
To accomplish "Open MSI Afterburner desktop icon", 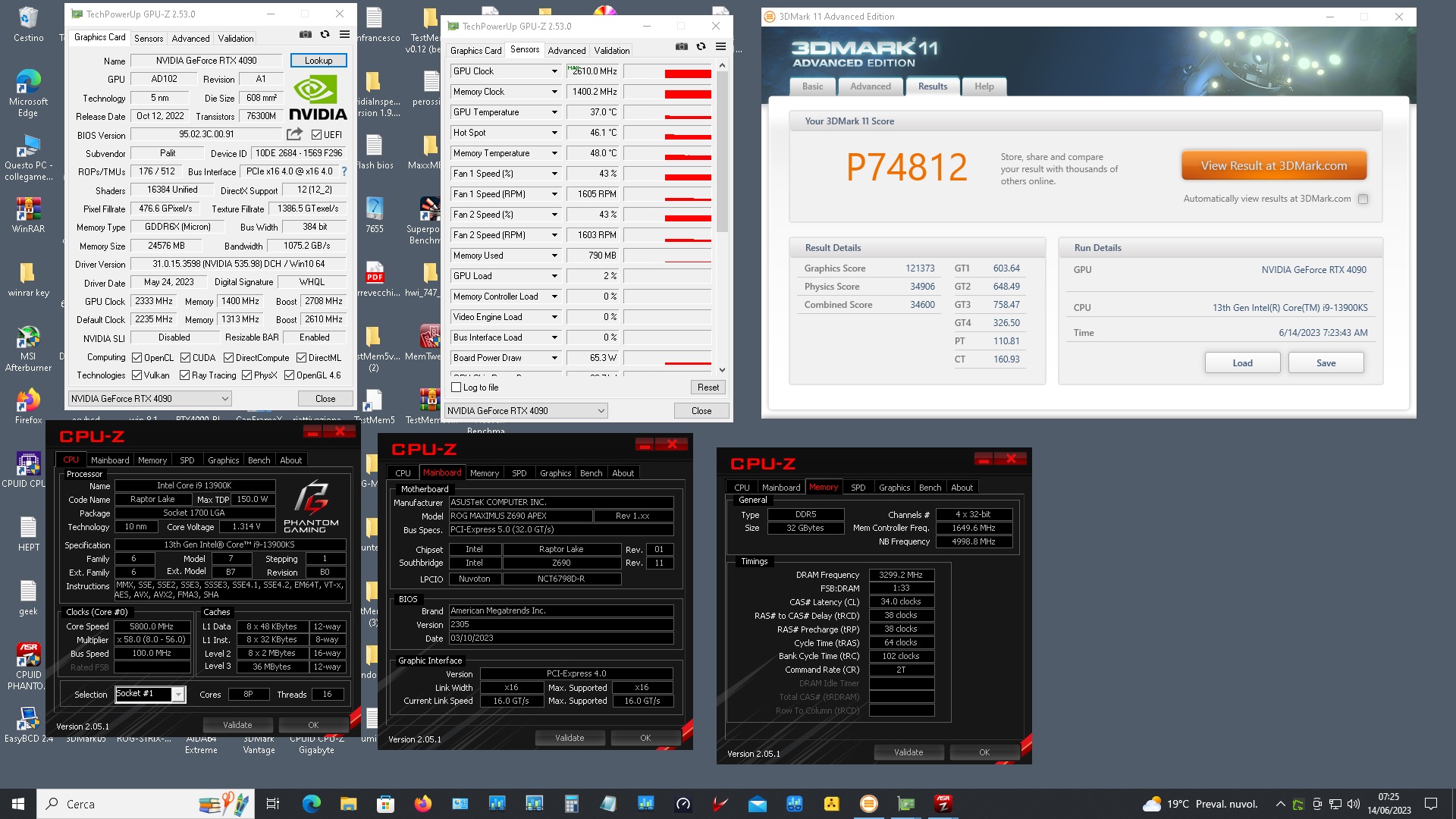I will tap(28, 348).
